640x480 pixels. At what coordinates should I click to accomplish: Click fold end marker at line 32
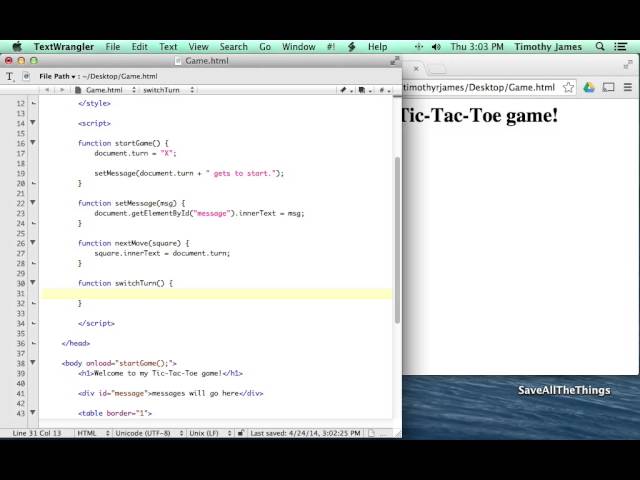(33, 303)
